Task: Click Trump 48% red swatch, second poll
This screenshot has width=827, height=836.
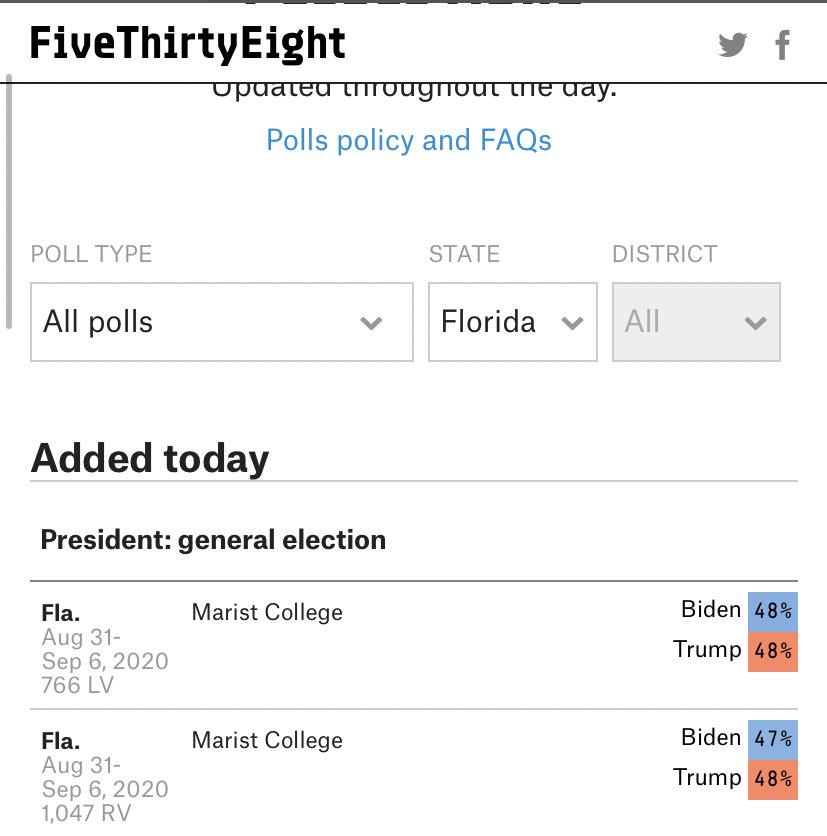Action: click(x=773, y=779)
